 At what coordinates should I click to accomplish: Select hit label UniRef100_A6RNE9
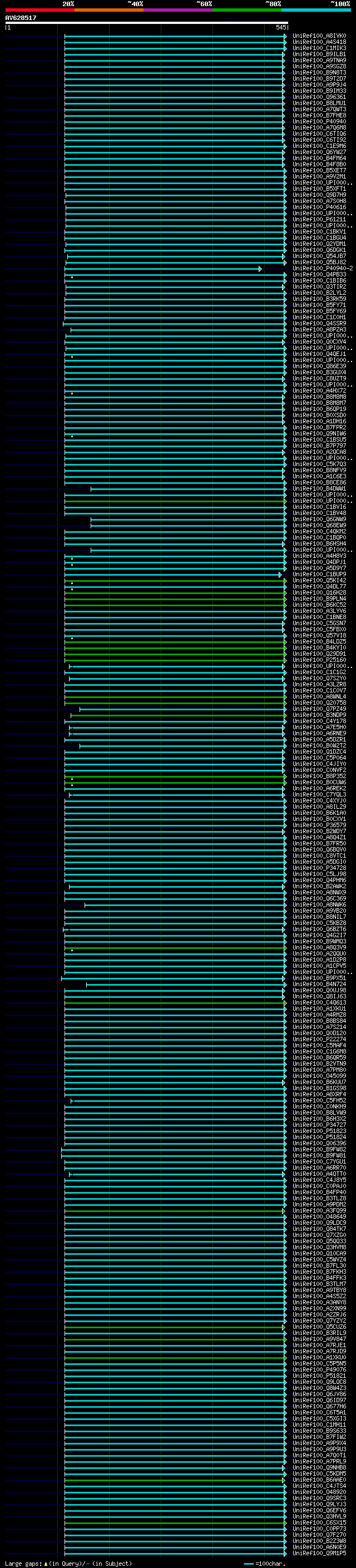pyautogui.click(x=319, y=734)
